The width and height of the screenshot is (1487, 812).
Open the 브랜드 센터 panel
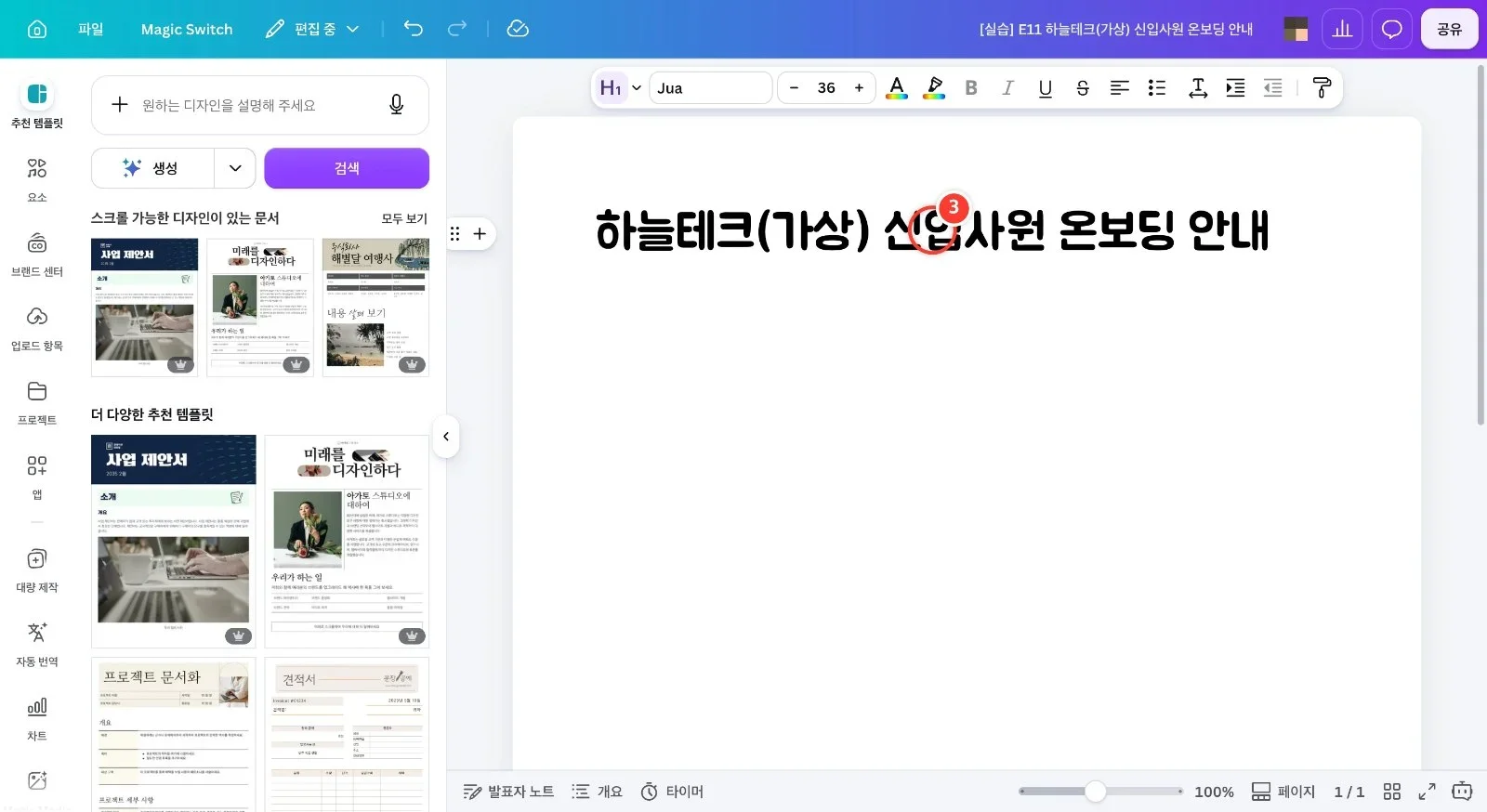tap(37, 254)
